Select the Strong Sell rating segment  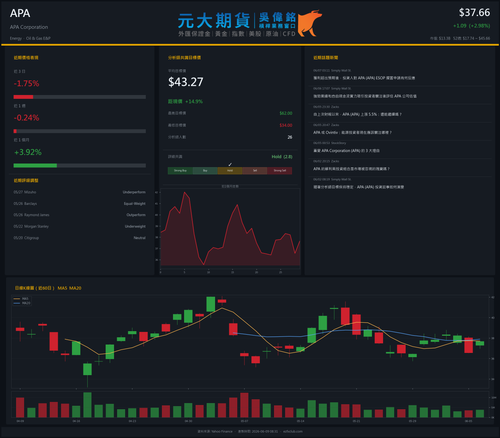(280, 171)
